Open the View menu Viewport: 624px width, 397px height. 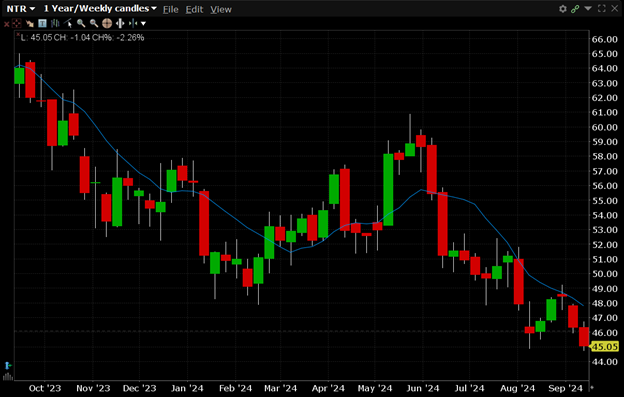click(x=220, y=9)
